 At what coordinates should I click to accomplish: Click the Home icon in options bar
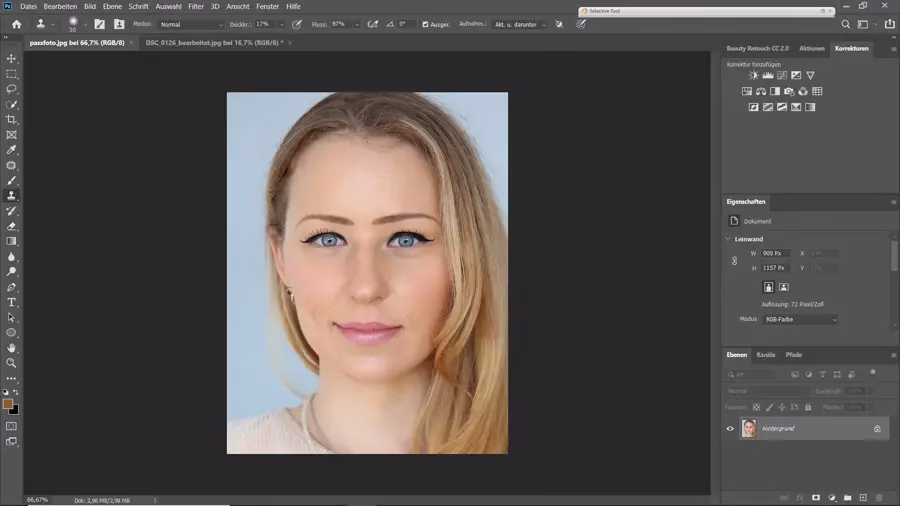[16, 24]
